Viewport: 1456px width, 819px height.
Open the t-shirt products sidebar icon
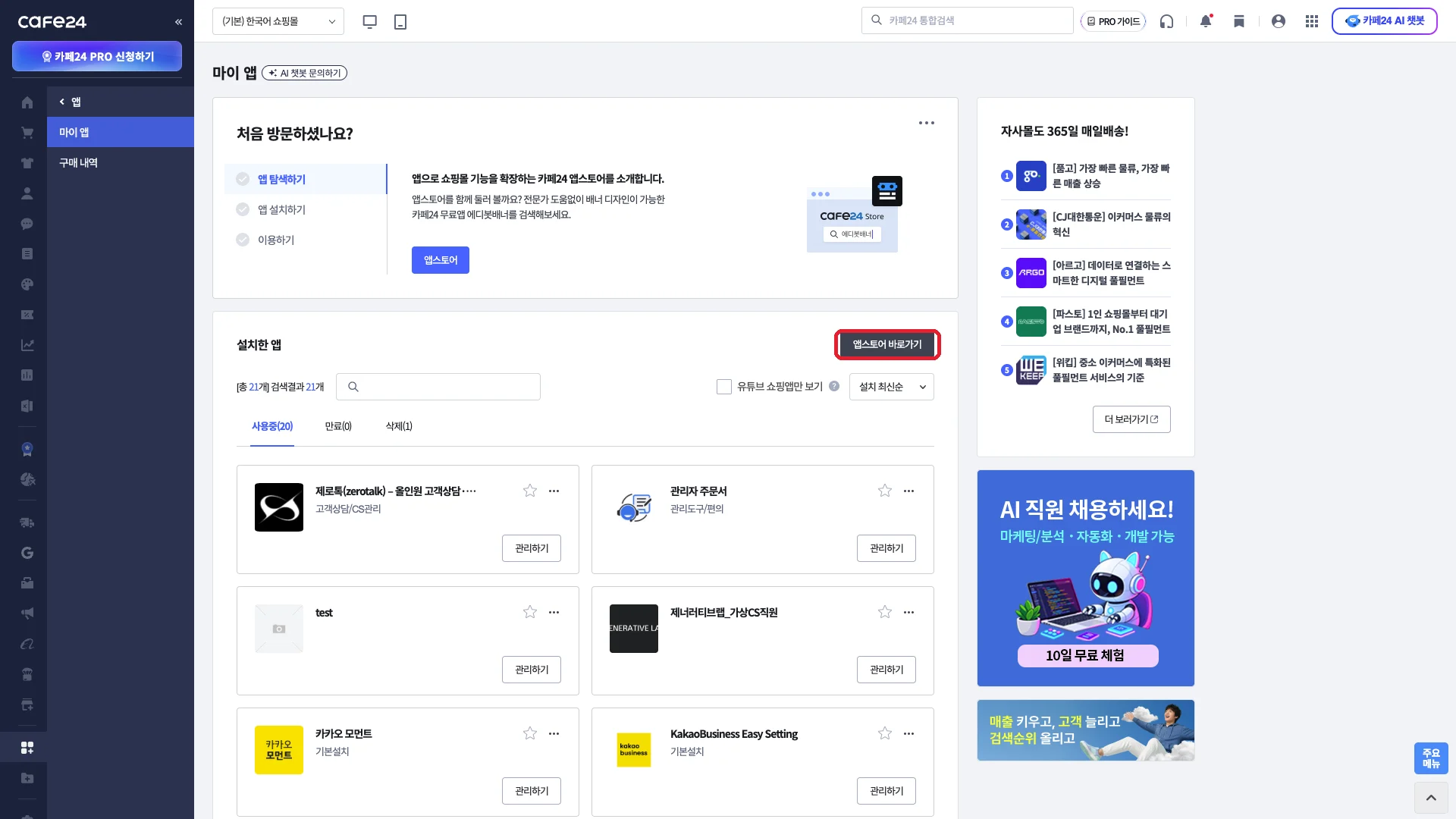(27, 163)
